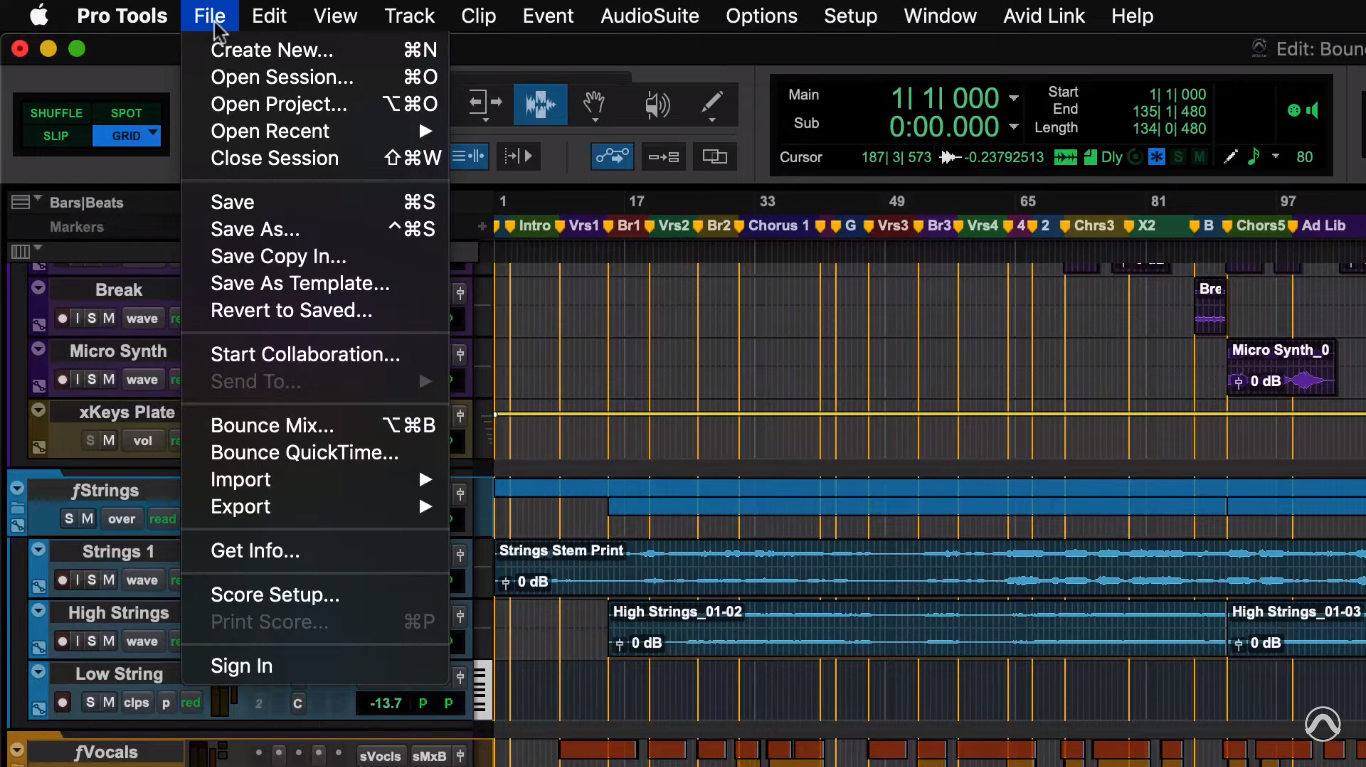Select the Grabber hand tool
Viewport: 1366px width, 767px height.
click(593, 103)
